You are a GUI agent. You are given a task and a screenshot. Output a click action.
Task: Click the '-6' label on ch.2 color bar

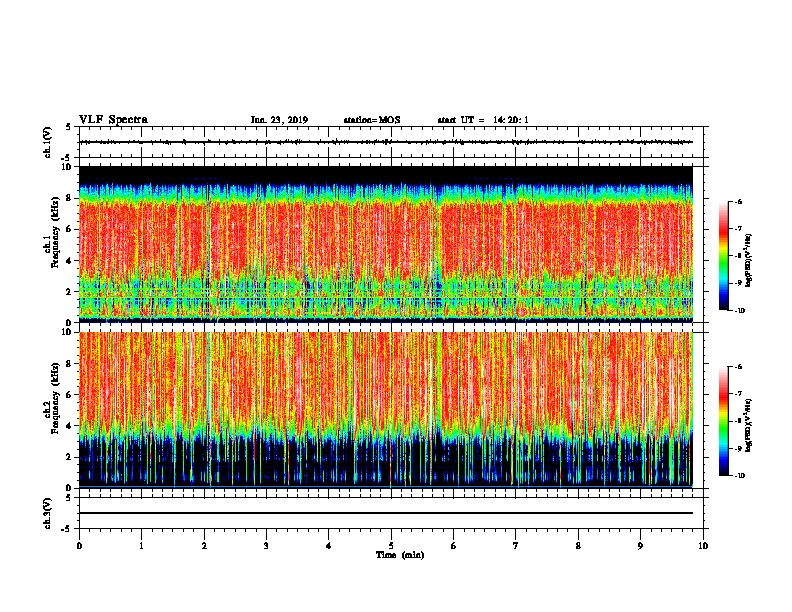[x=738, y=367]
